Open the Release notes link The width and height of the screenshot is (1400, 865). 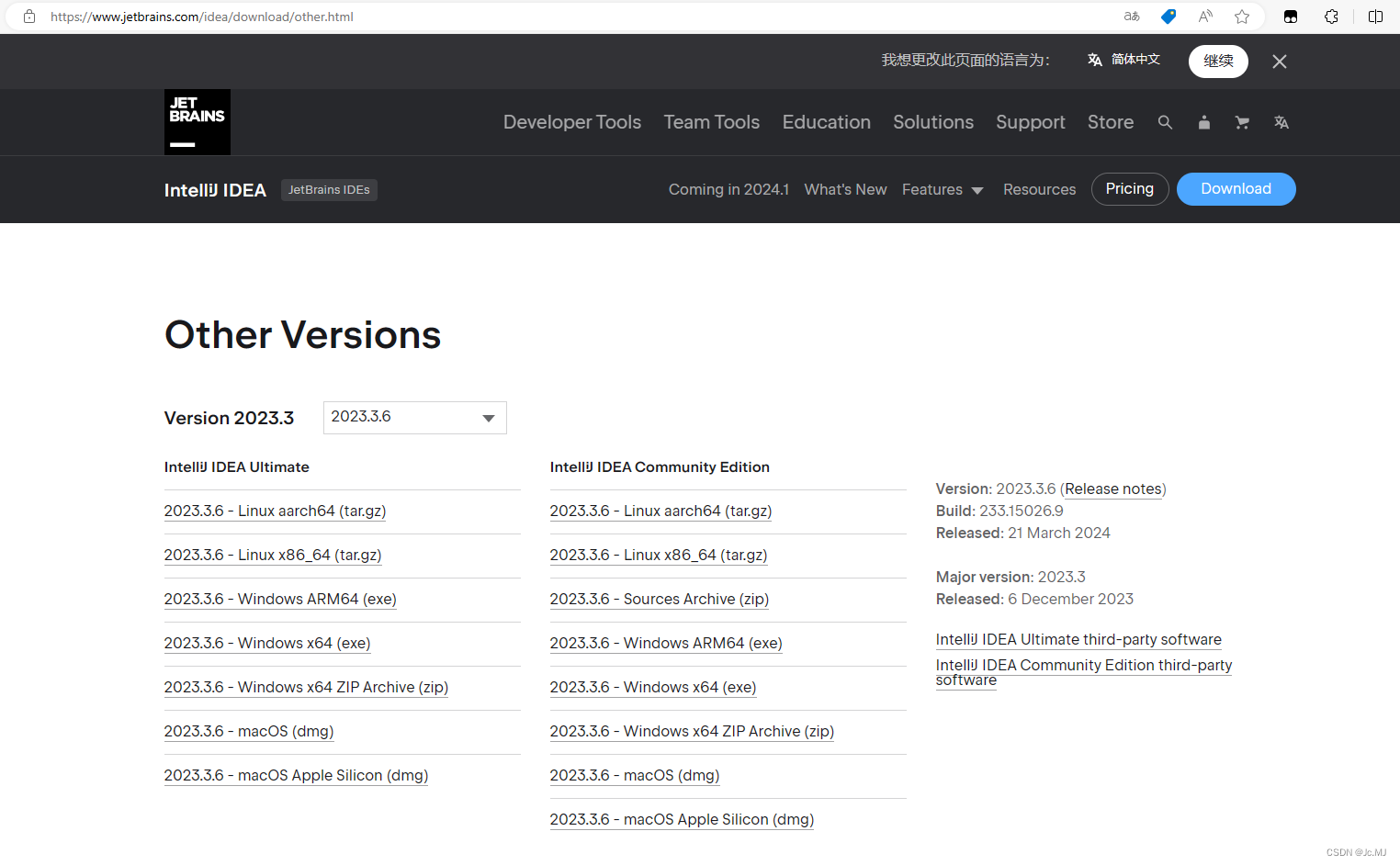(x=1113, y=489)
